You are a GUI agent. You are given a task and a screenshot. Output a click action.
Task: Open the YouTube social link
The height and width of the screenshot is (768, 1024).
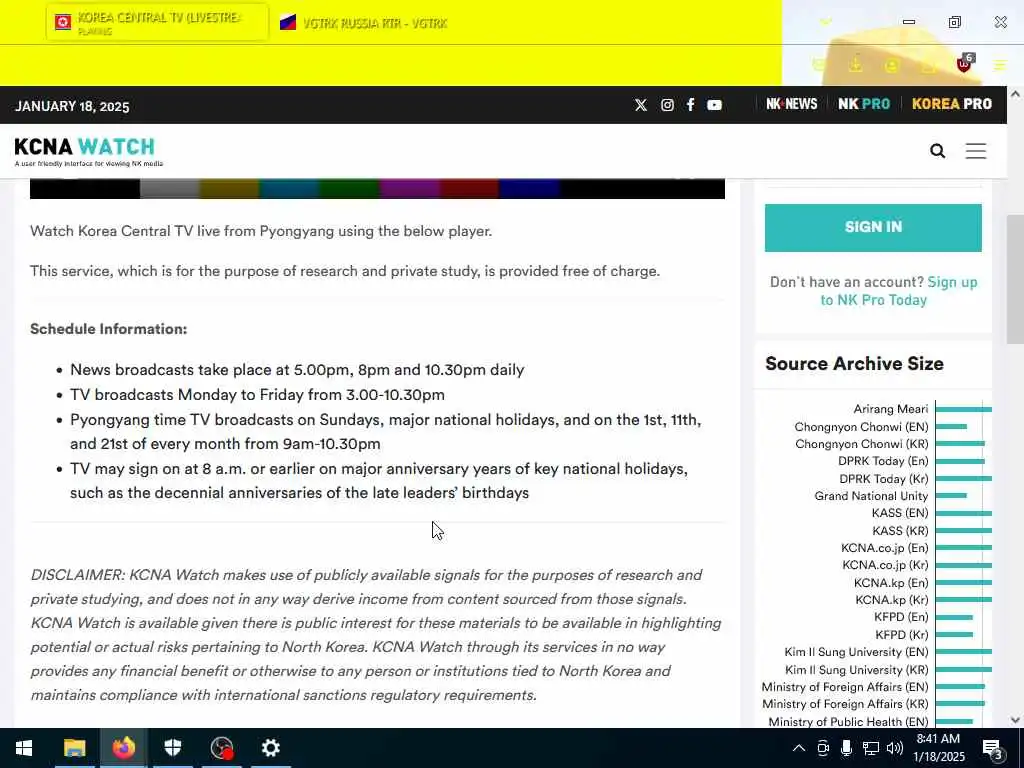point(714,105)
